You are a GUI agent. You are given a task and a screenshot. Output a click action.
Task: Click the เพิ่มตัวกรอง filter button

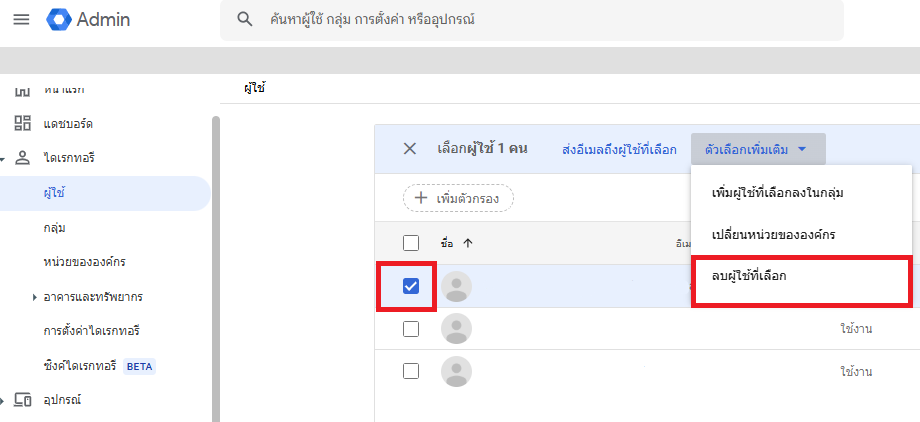(458, 198)
